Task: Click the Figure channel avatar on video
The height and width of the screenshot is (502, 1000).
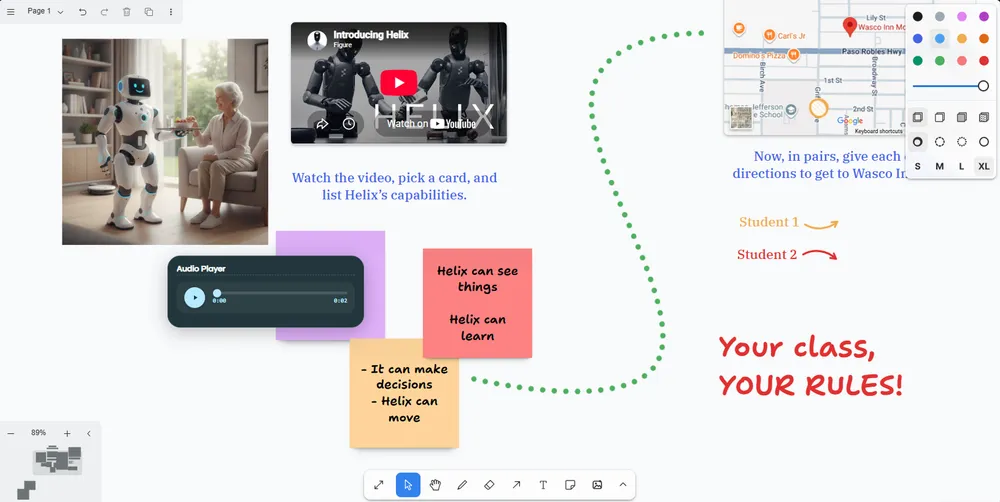Action: coord(317,40)
